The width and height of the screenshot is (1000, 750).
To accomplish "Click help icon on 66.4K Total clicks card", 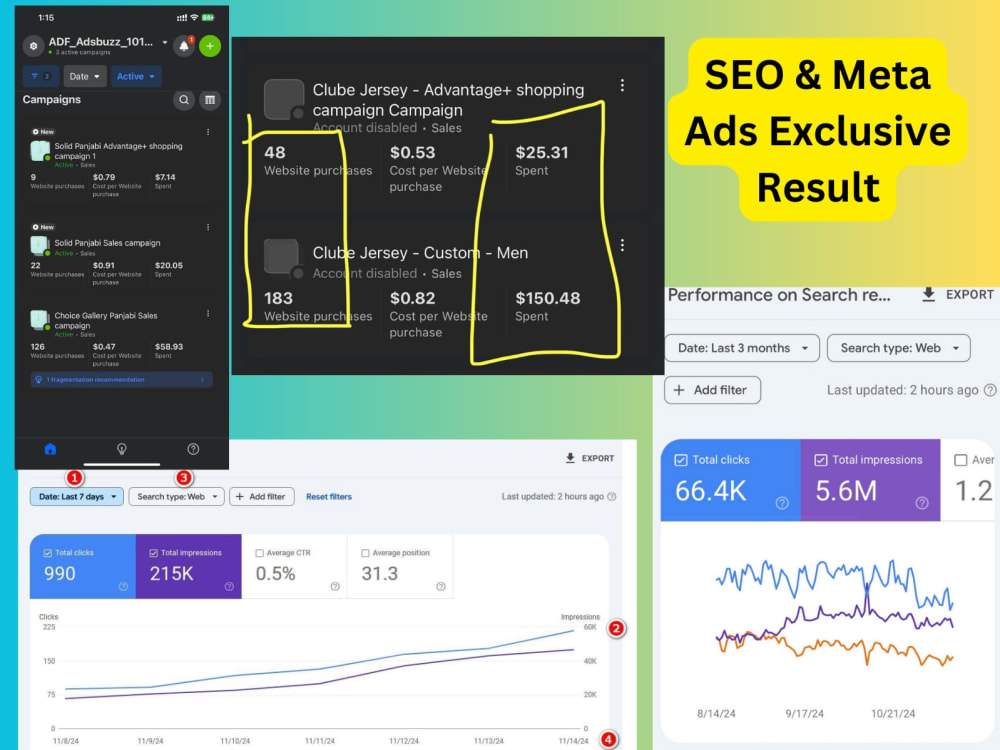I will (782, 503).
